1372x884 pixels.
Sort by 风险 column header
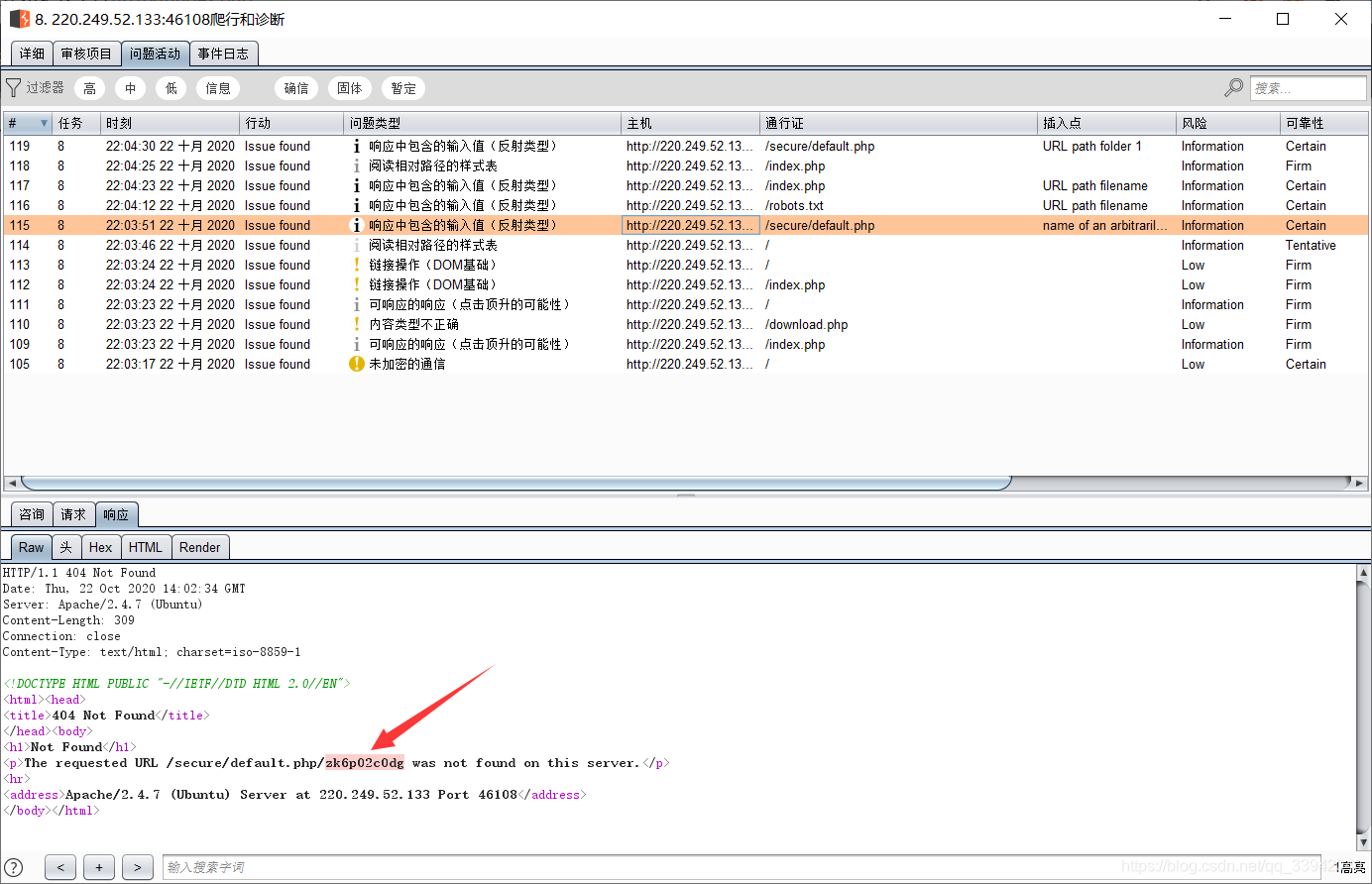pos(1228,123)
